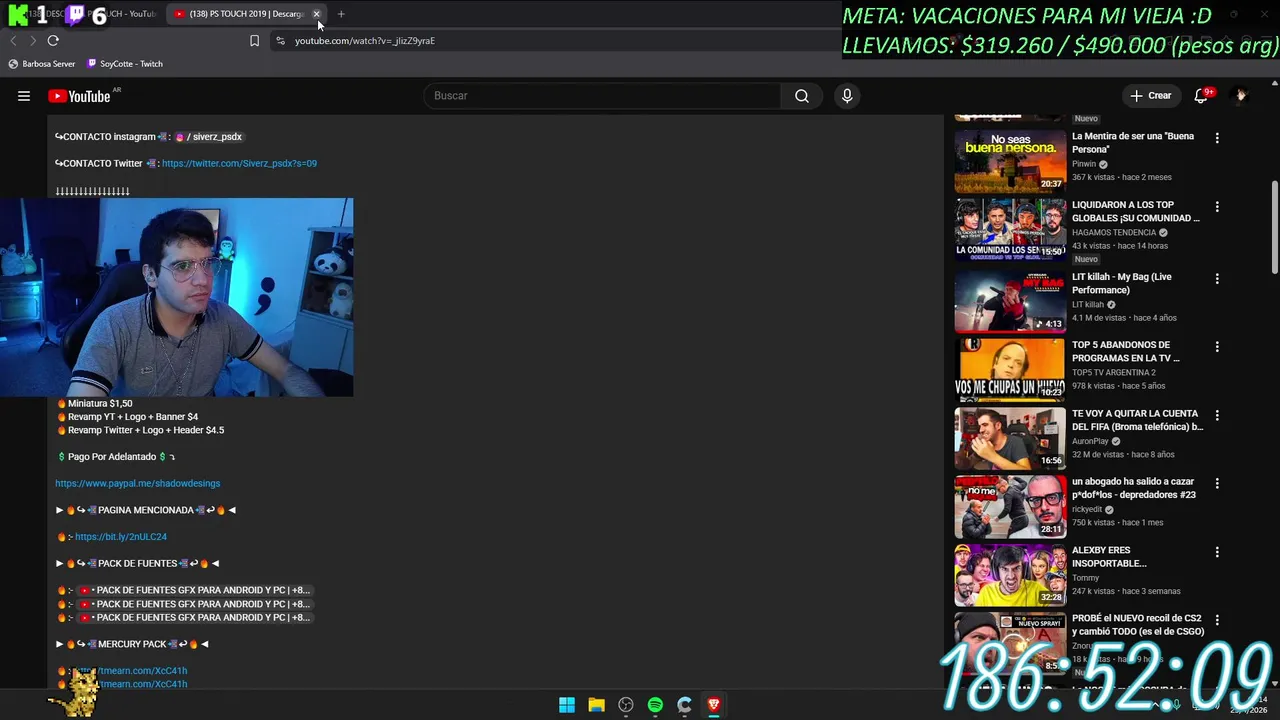Open options for 'PROBÉ el NUEVO recoil de CS2'

(1217, 620)
